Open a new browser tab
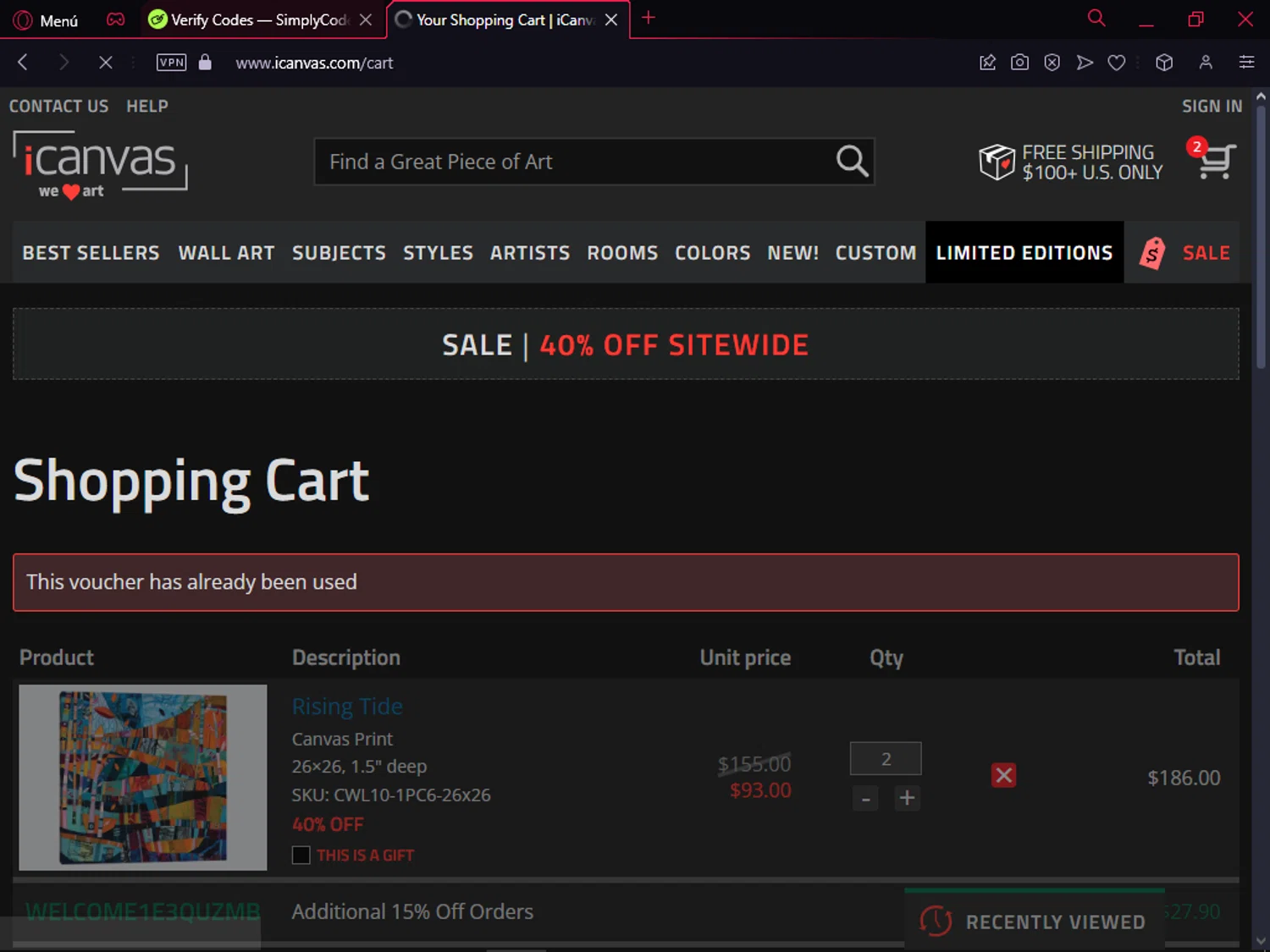 [x=649, y=18]
